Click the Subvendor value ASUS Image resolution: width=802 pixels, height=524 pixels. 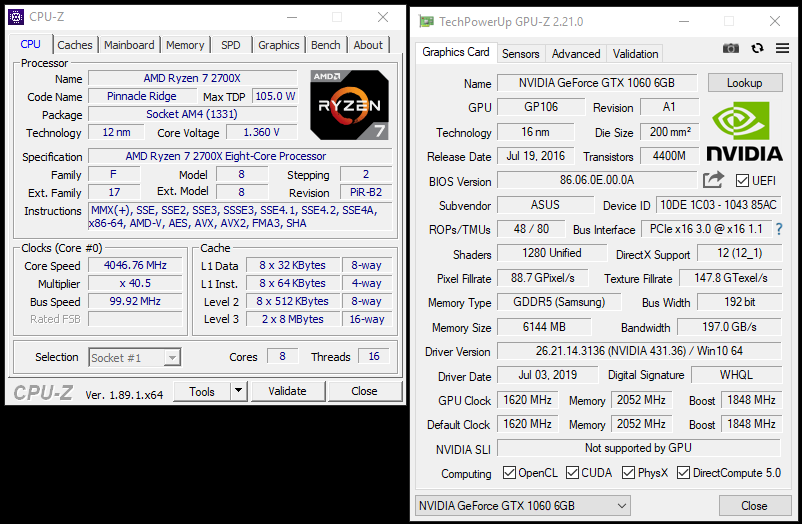(546, 205)
